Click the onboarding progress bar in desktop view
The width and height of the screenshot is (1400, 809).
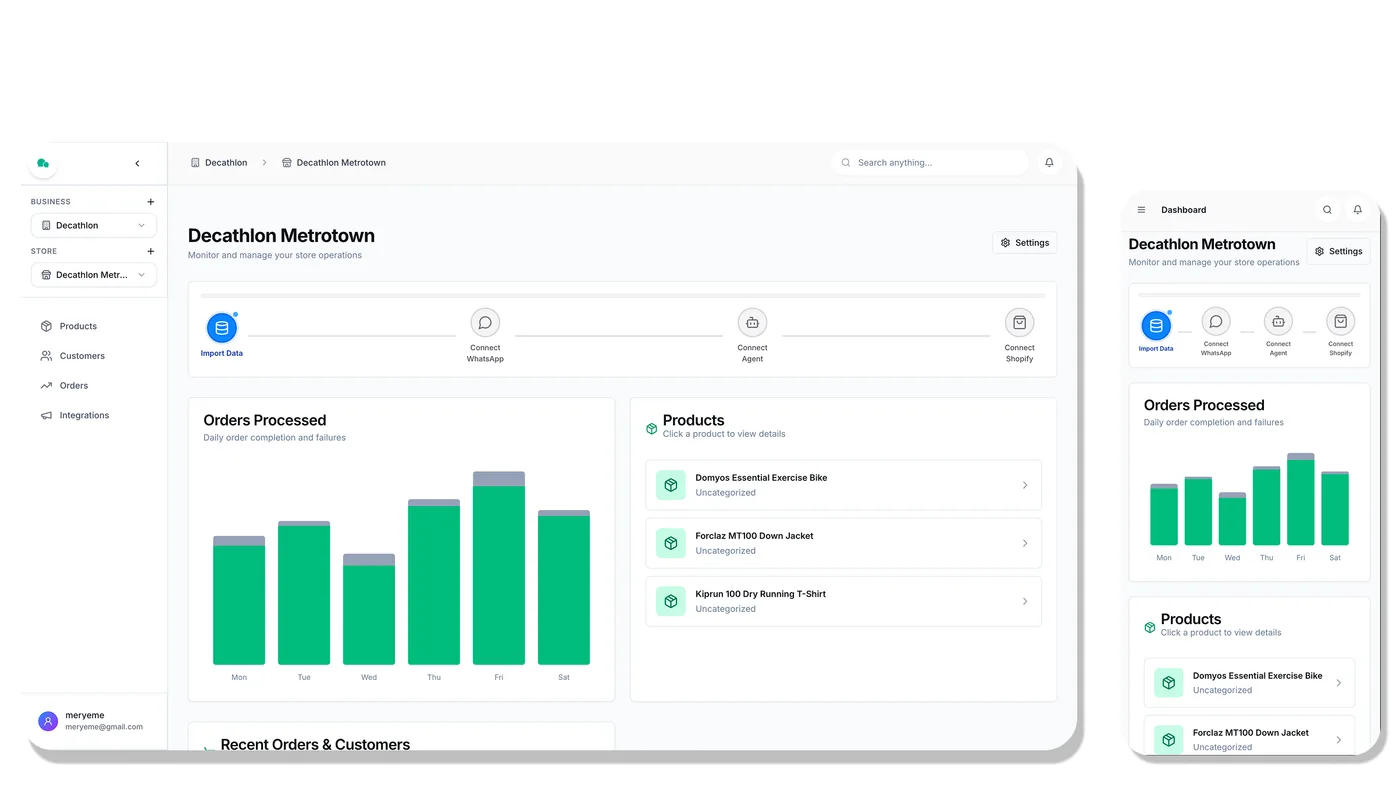623,296
